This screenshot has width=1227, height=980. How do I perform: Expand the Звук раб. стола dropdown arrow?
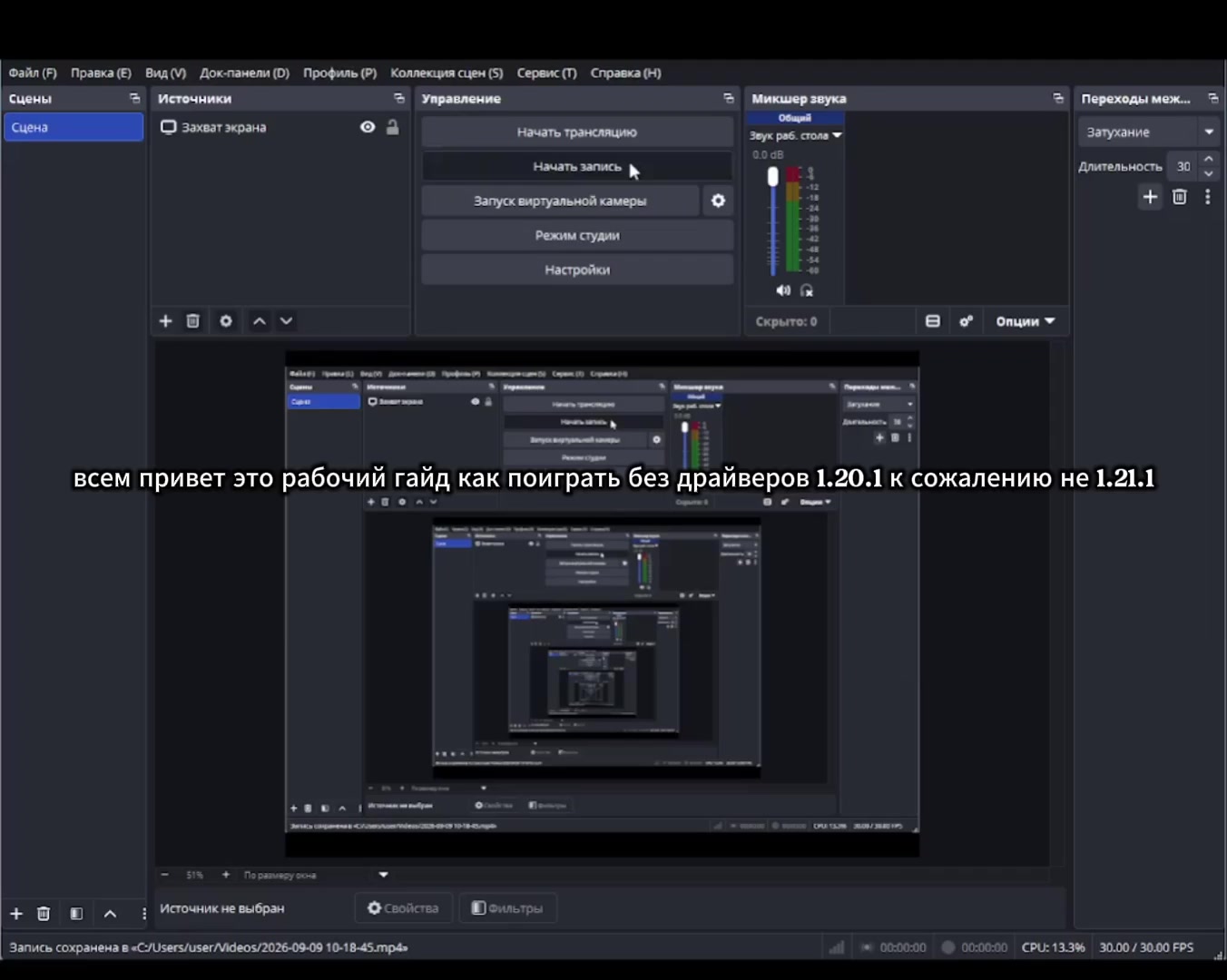(x=837, y=135)
